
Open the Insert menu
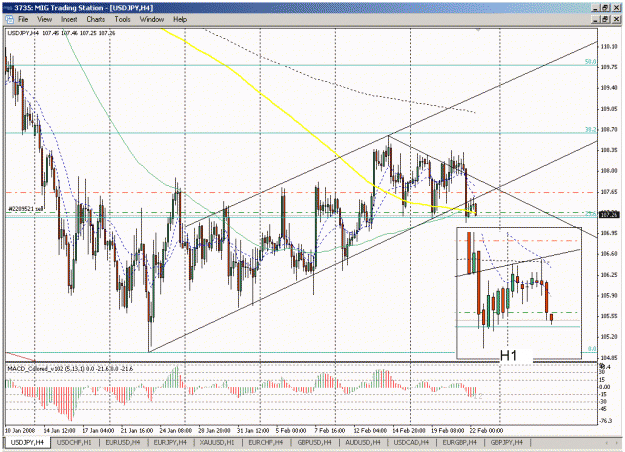[69, 20]
